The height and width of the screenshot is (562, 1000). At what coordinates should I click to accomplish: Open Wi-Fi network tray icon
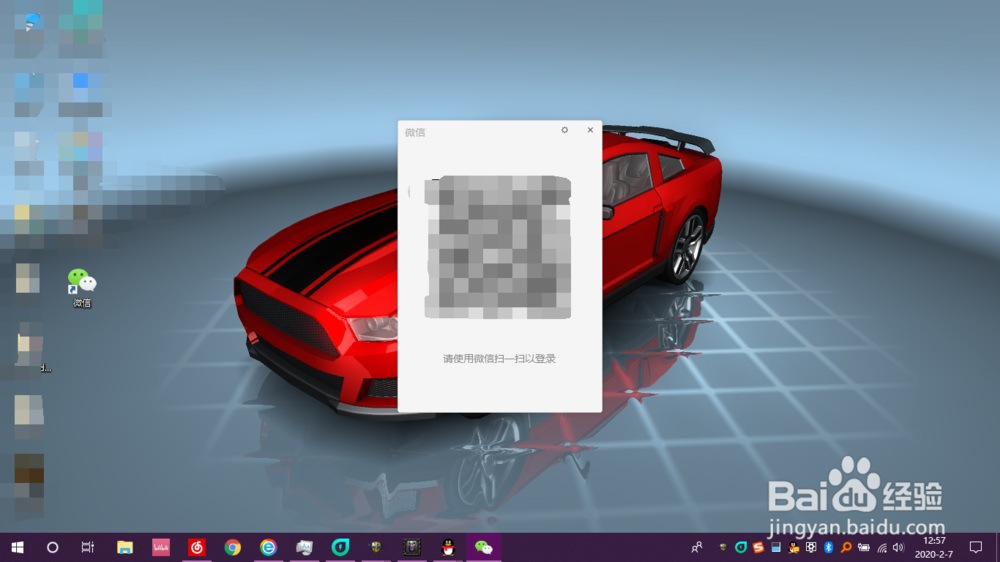click(x=882, y=547)
